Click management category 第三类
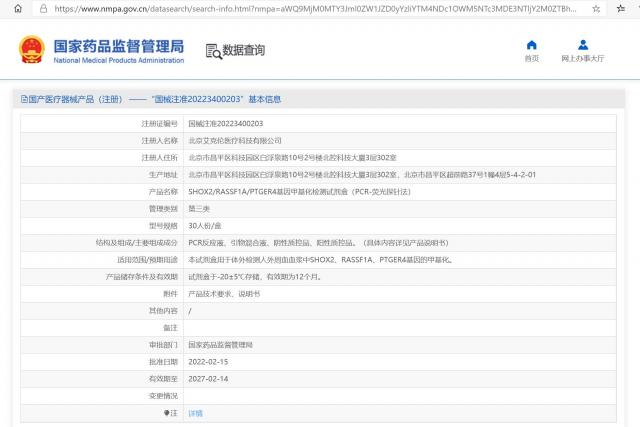 [199, 209]
